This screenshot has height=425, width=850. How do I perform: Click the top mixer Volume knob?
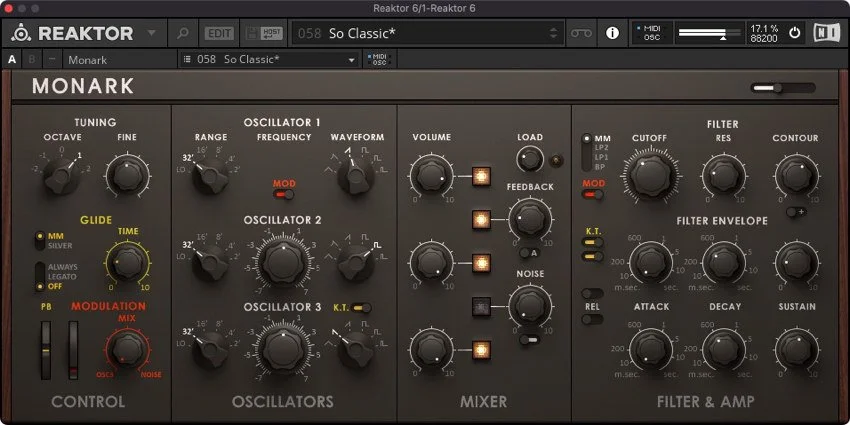(432, 176)
